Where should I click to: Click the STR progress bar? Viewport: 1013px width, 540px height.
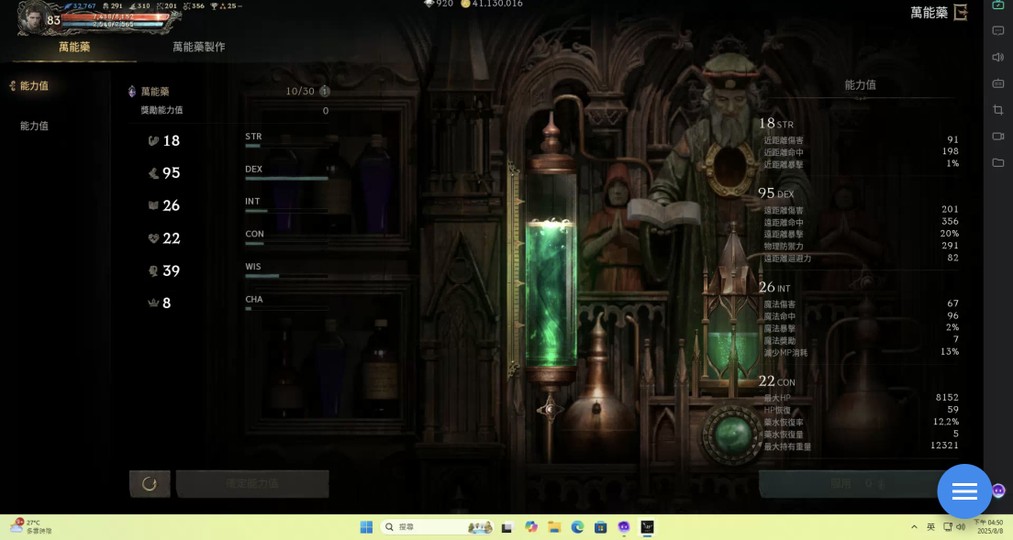(x=287, y=146)
